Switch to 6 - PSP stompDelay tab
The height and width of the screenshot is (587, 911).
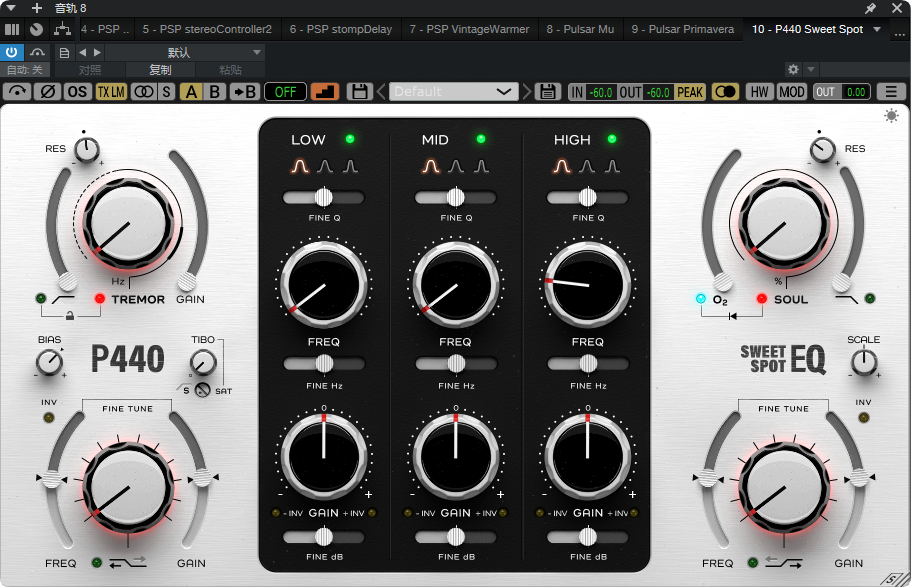pyautogui.click(x=340, y=29)
